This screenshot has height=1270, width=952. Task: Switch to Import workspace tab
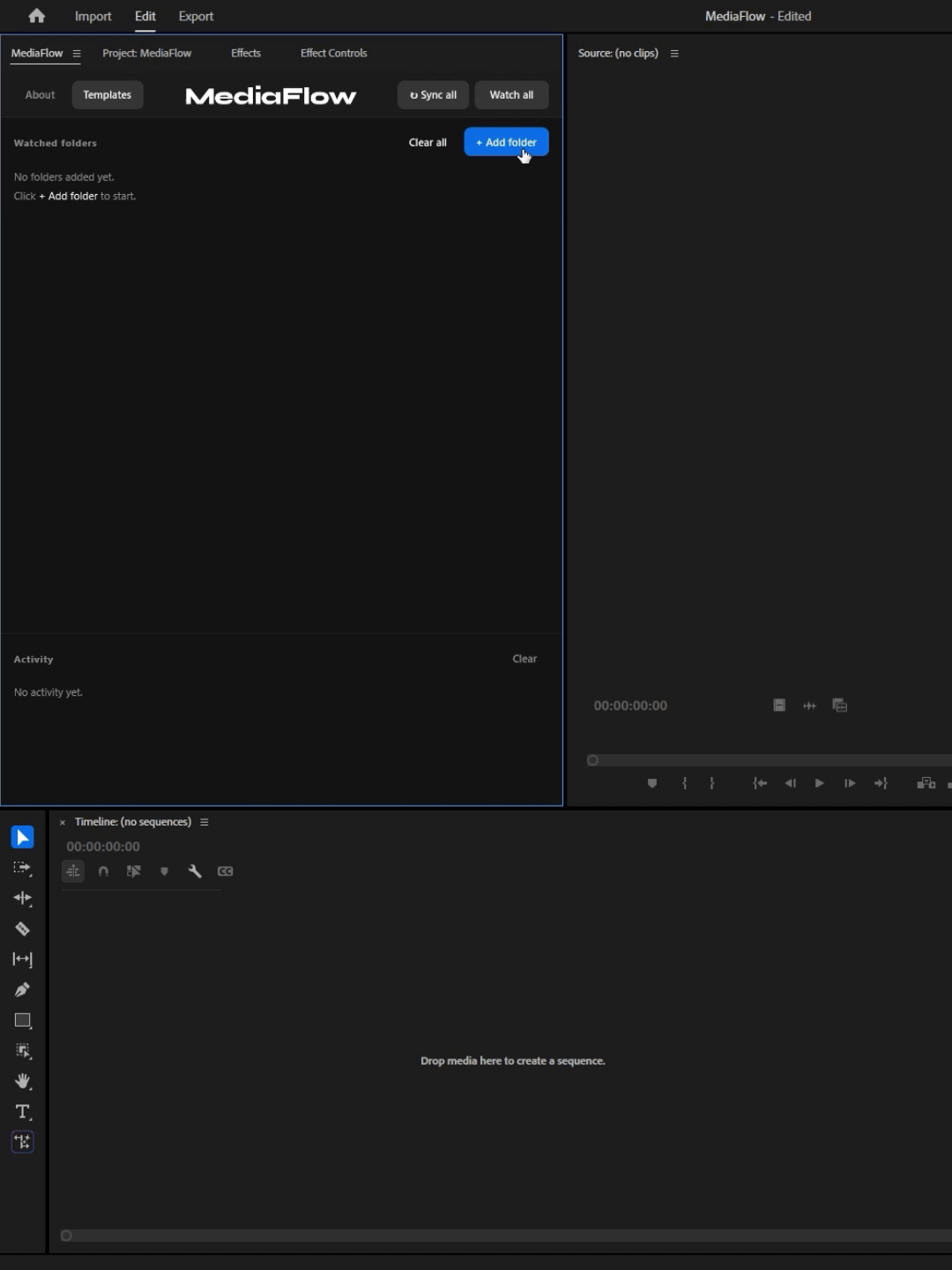[93, 16]
